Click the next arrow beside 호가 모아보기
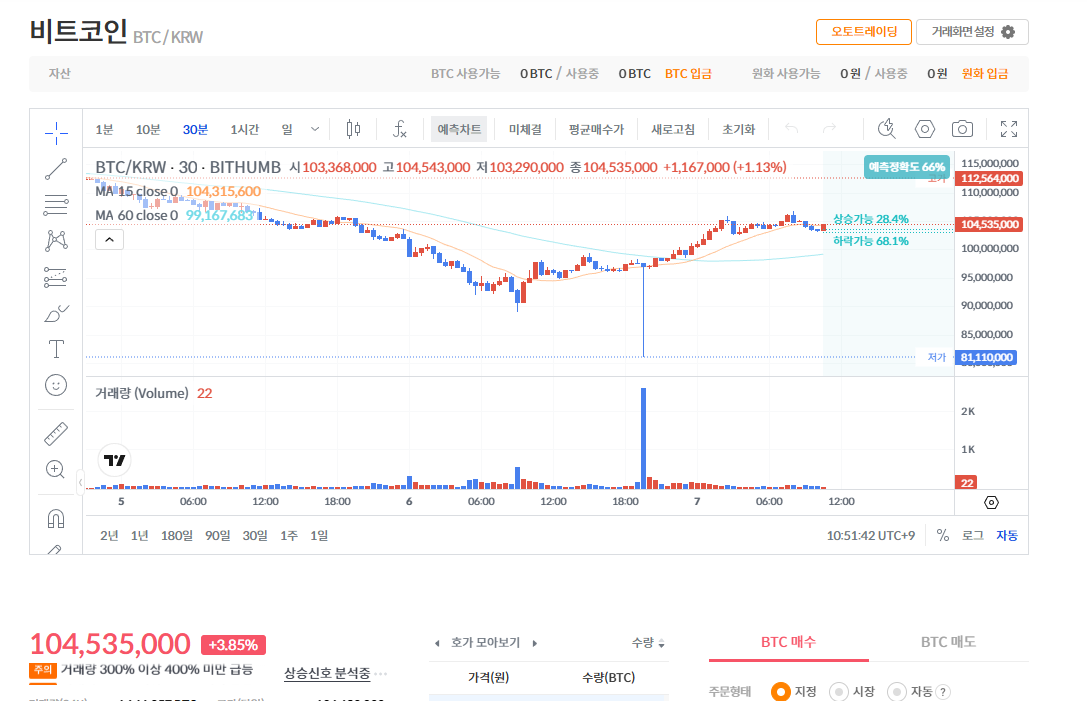The width and height of the screenshot is (1087, 701). (x=534, y=643)
